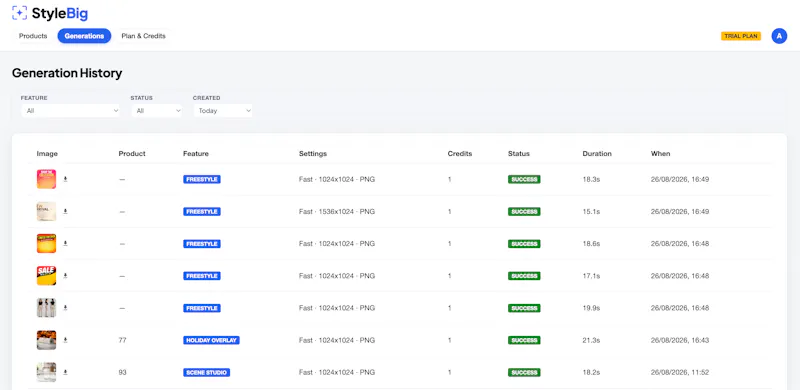The height and width of the screenshot is (390, 800).
Task: Click the When column header
Action: (661, 154)
